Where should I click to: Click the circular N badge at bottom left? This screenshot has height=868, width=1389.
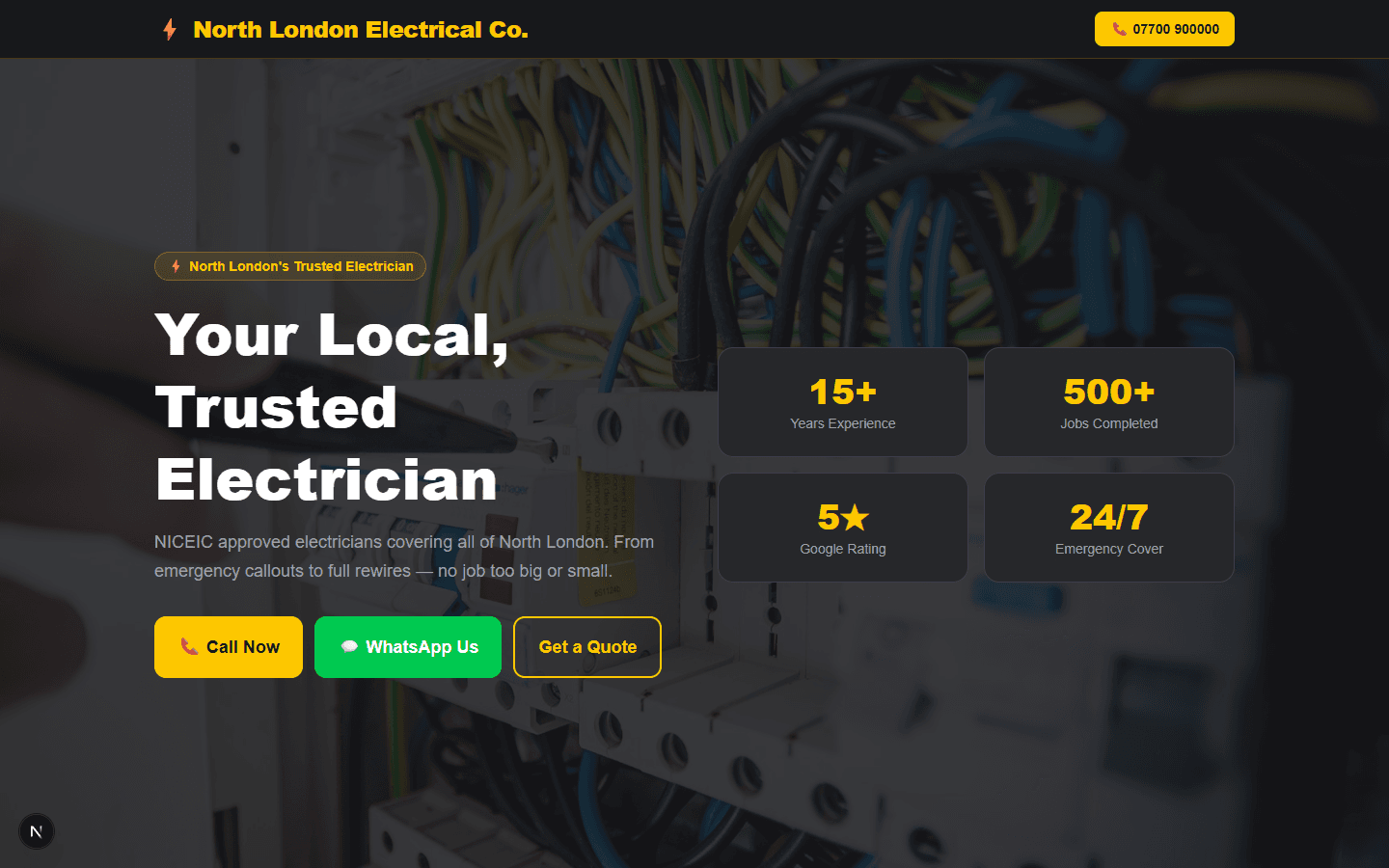[x=37, y=830]
